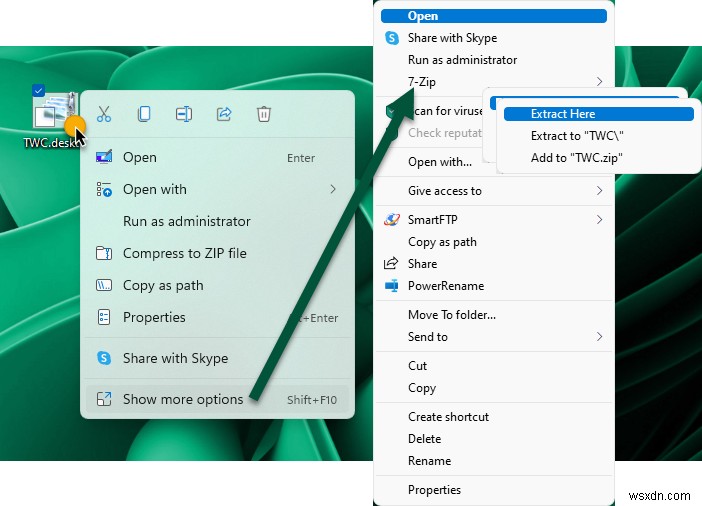Open Properties in the new context menu
Screen dimensions: 702x506
coord(217,317)
